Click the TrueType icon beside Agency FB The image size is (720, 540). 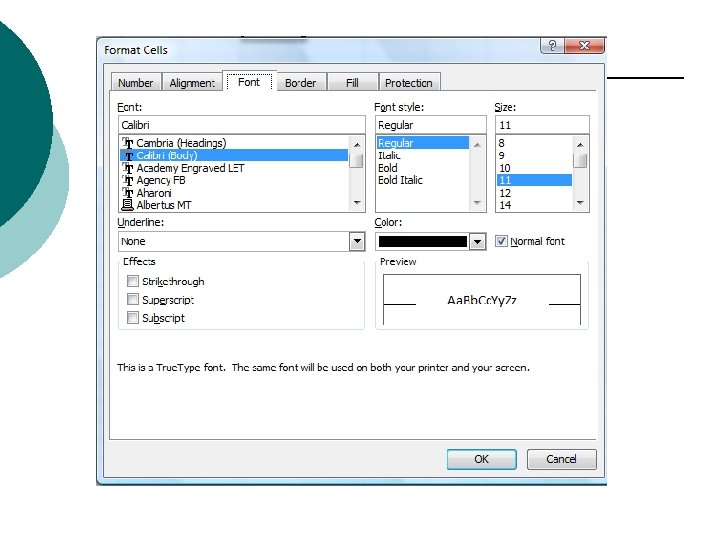(x=128, y=180)
